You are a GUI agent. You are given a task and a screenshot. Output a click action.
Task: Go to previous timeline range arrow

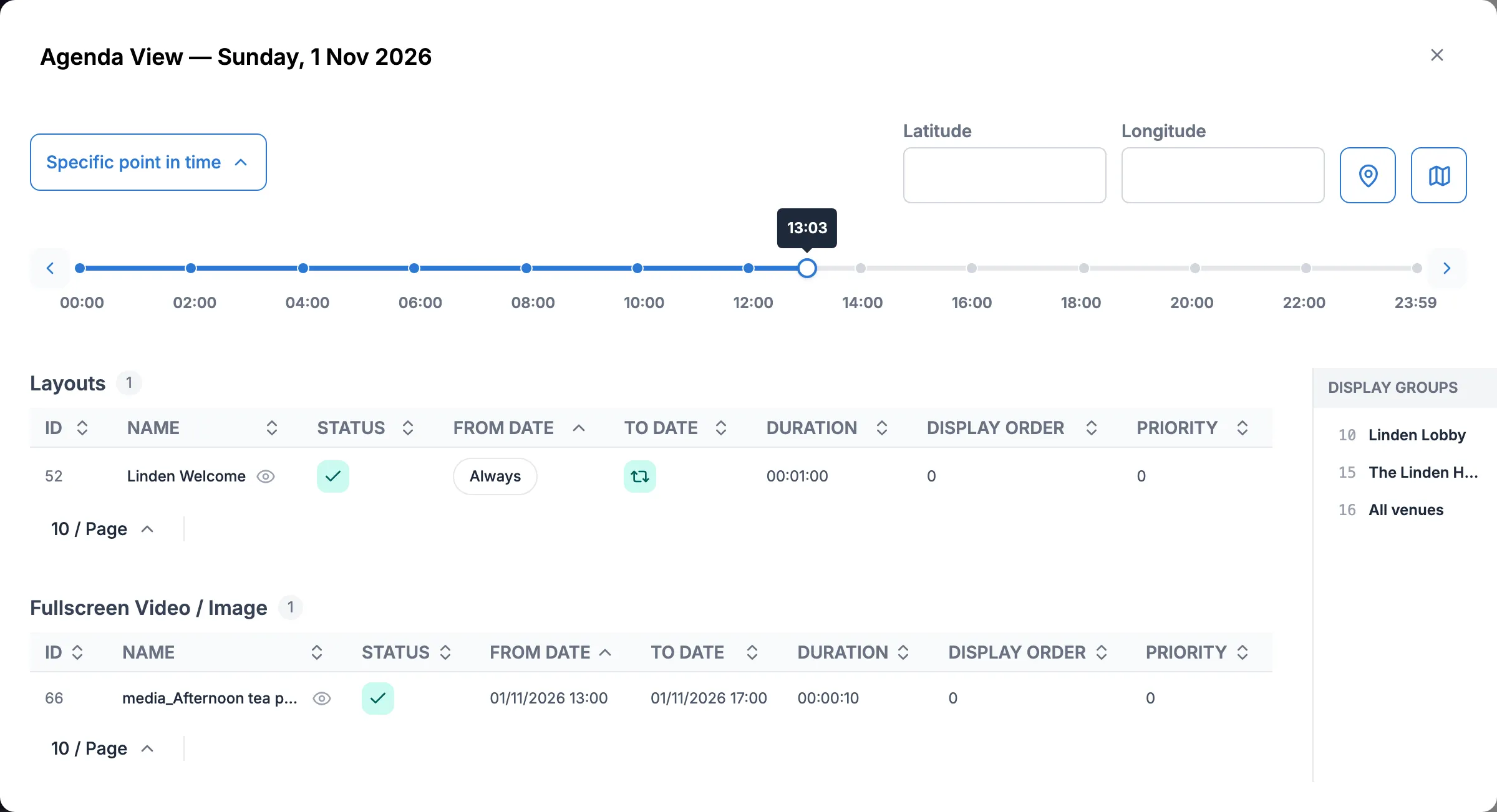click(x=50, y=268)
